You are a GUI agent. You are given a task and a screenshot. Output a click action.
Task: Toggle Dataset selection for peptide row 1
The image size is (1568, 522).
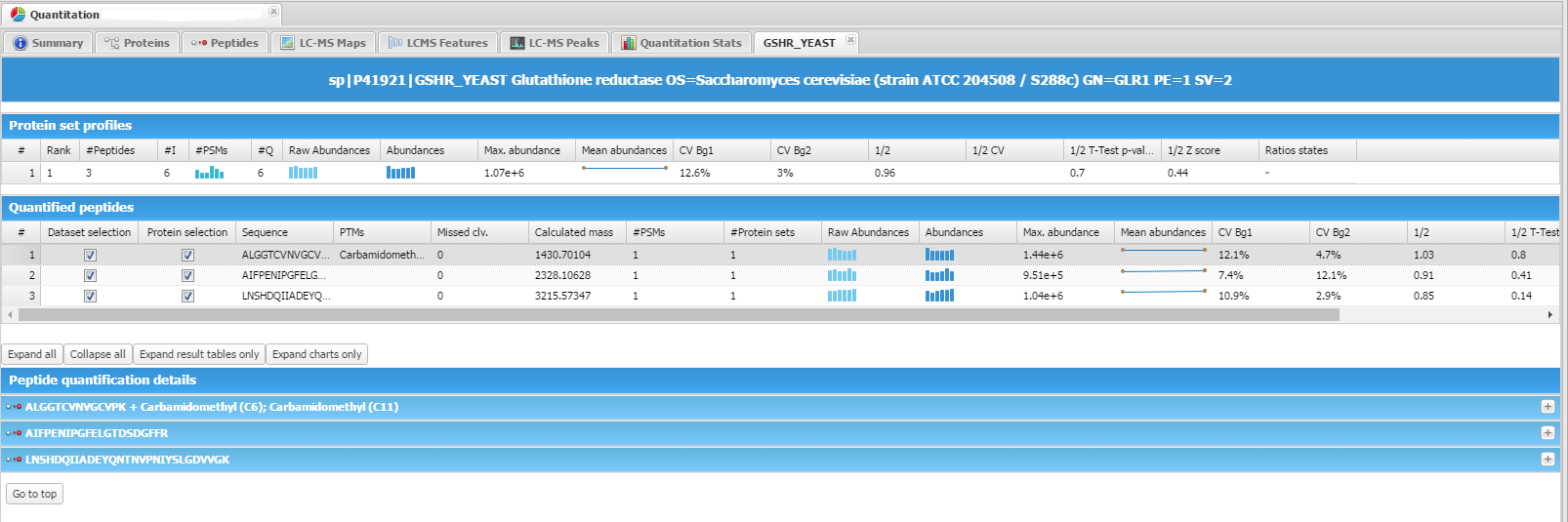coord(90,255)
